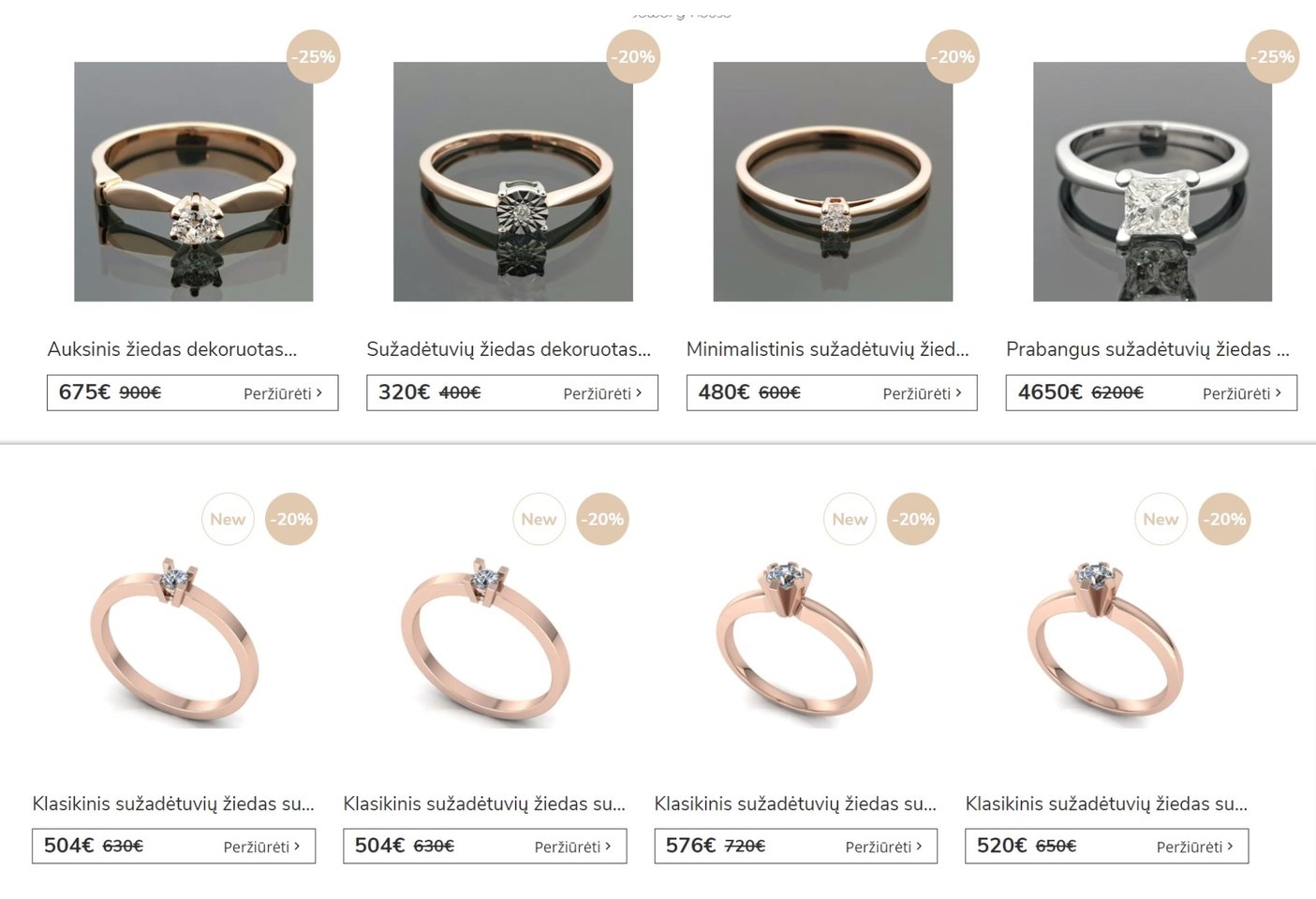Open the Sužadėtuvių žiedas dekoruotas title link
This screenshot has height=899, width=1316.
[x=509, y=349]
